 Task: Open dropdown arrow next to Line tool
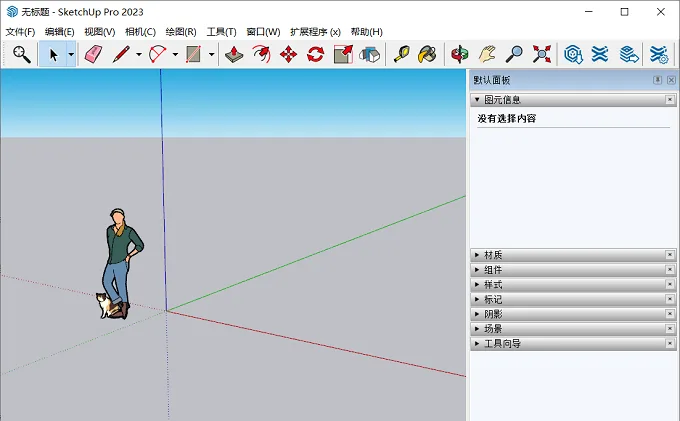point(139,55)
